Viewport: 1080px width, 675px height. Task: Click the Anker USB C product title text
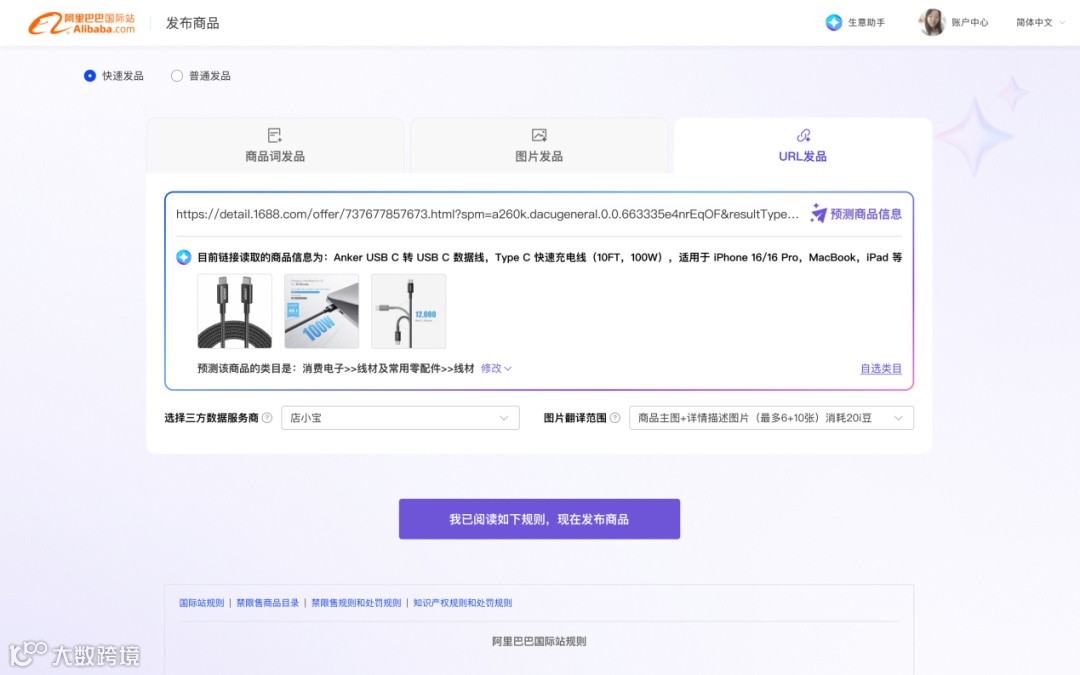pyautogui.click(x=618, y=257)
